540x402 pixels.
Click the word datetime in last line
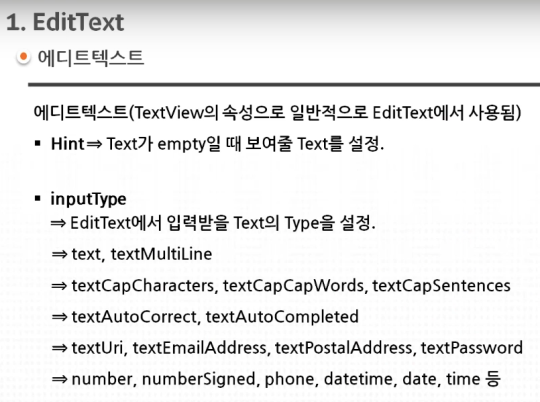point(358,379)
